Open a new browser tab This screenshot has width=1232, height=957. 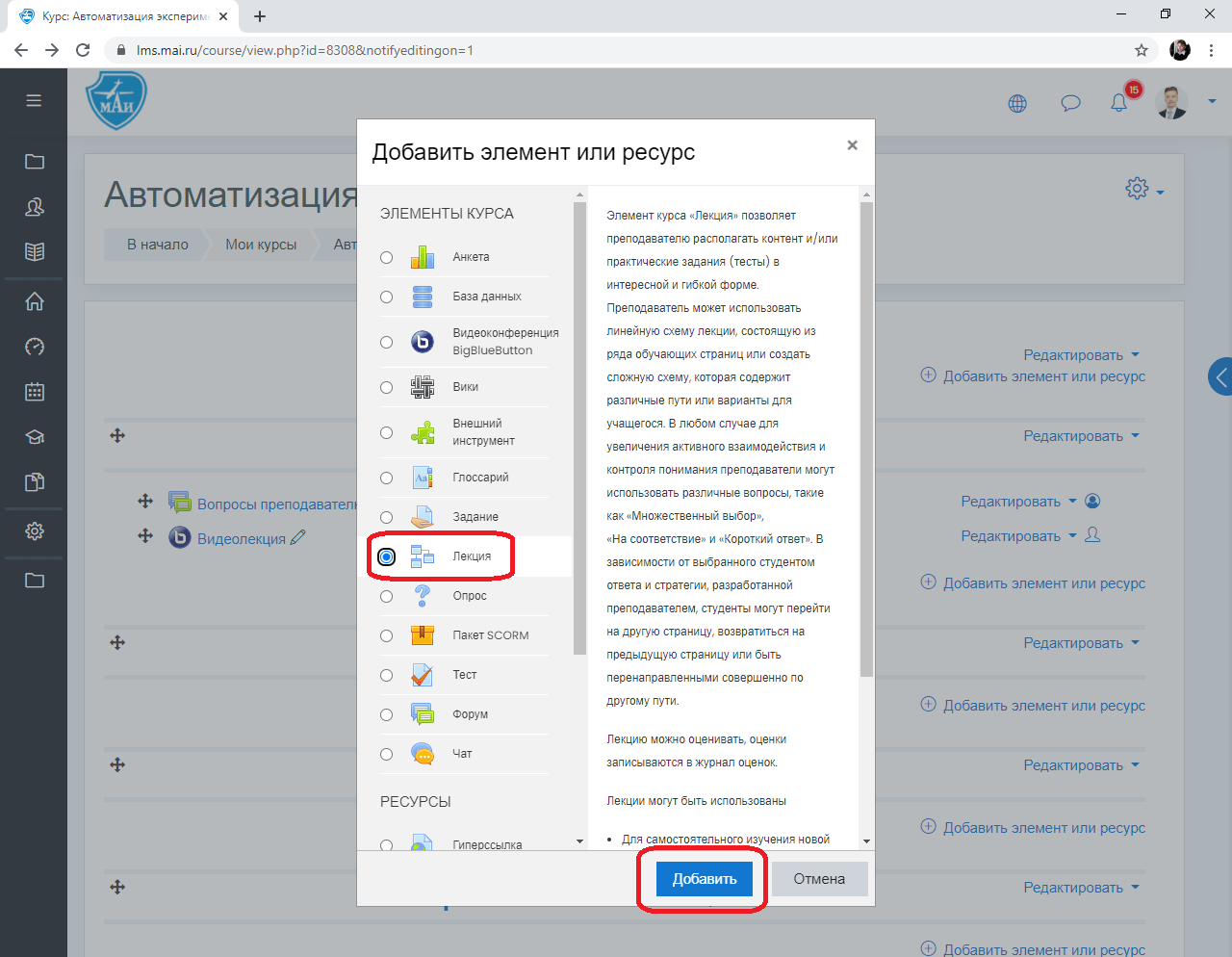[260, 16]
